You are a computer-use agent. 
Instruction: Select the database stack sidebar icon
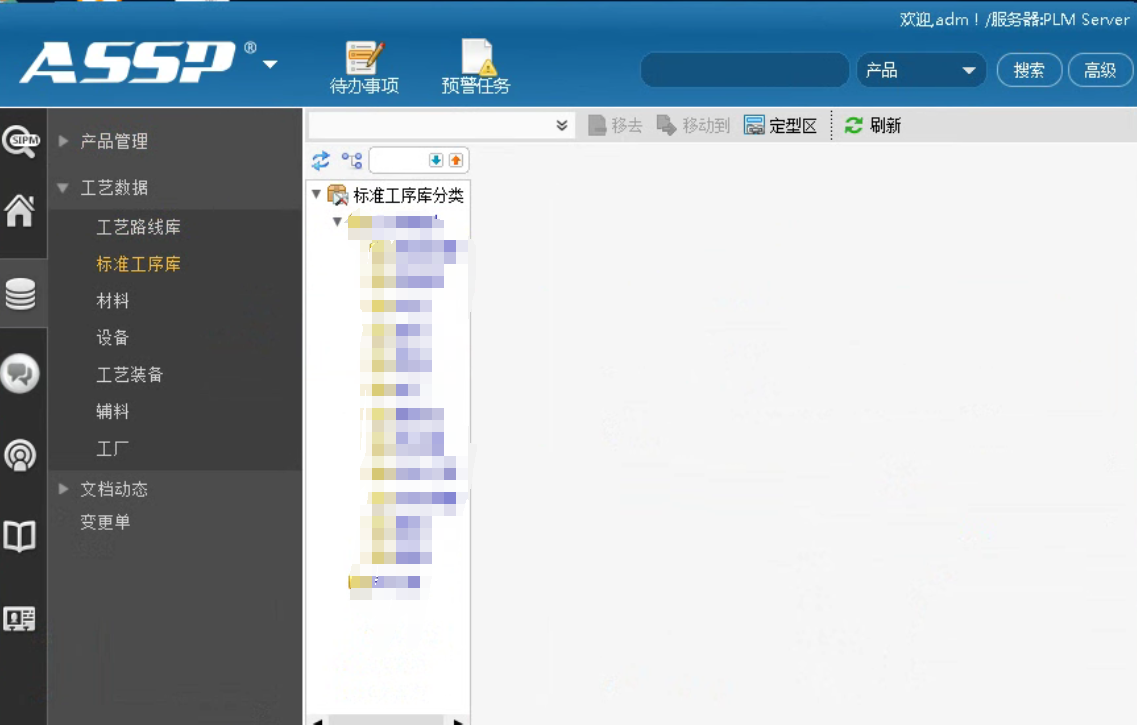click(20, 294)
